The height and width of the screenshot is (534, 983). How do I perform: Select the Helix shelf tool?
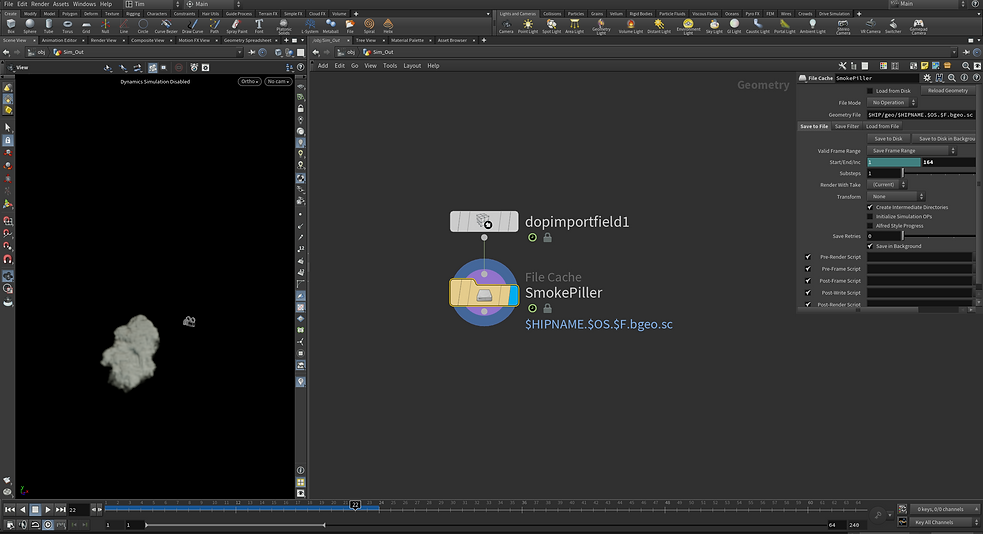(x=388, y=26)
